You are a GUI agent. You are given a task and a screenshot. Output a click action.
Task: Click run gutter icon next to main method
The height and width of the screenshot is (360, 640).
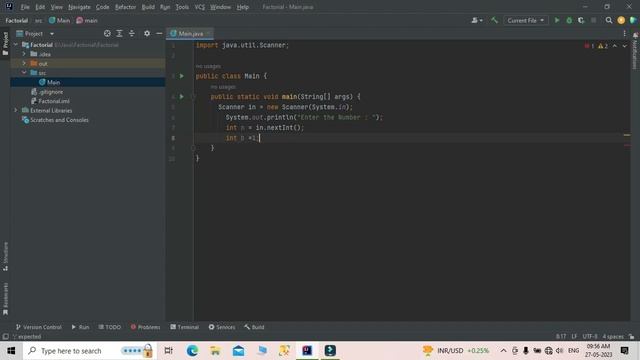182,97
